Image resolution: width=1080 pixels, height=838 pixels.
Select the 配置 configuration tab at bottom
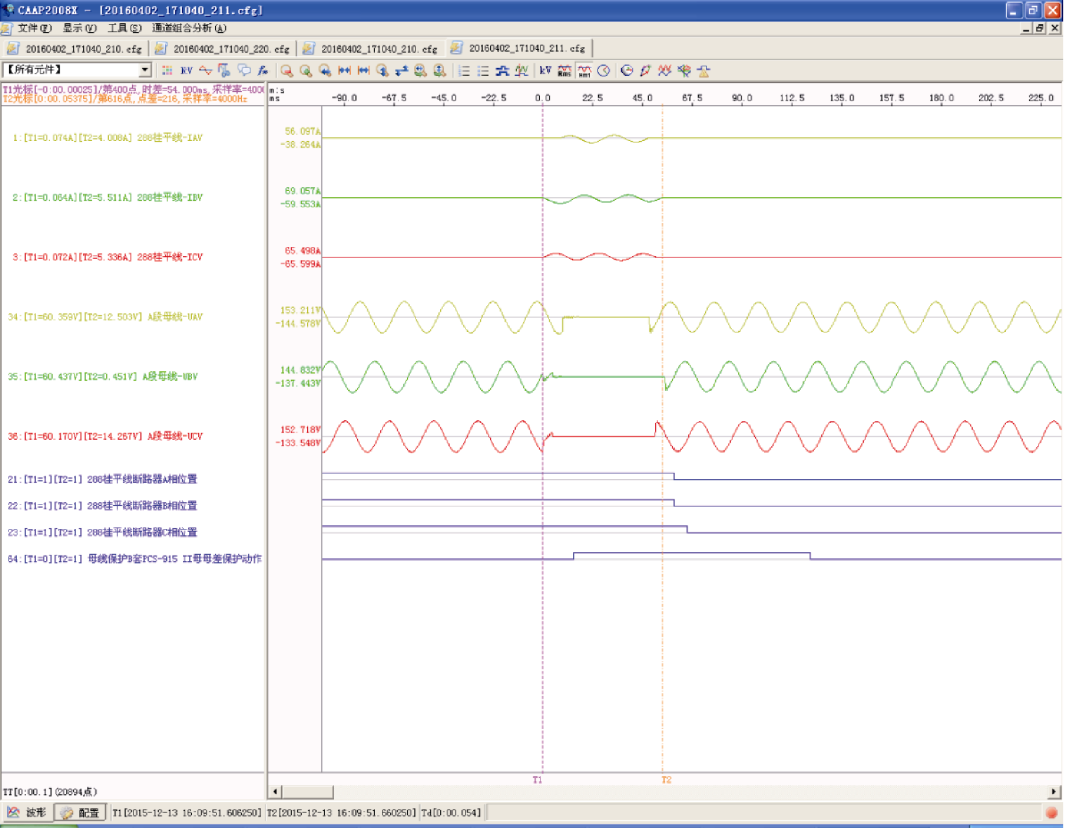(x=80, y=813)
